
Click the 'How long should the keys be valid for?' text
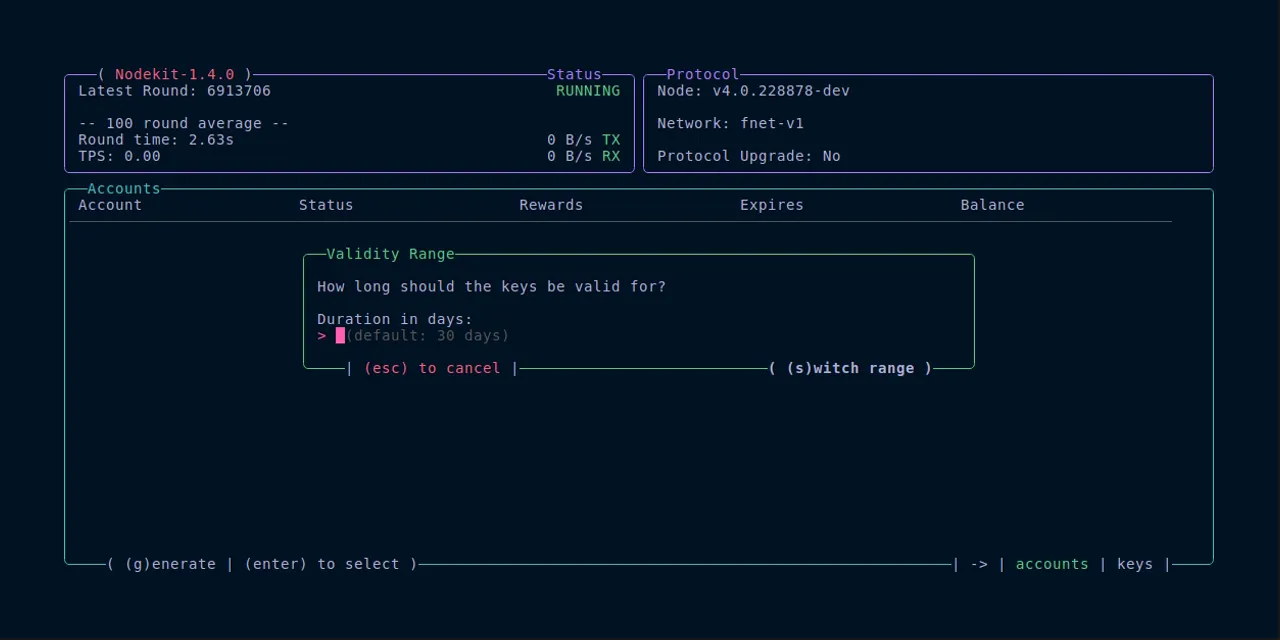click(491, 287)
